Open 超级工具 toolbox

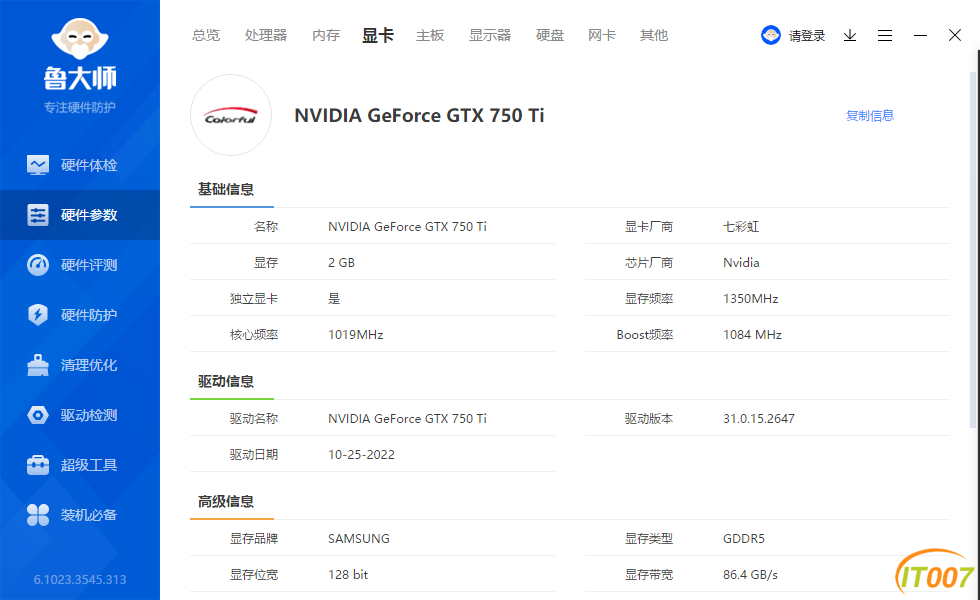(x=80, y=465)
